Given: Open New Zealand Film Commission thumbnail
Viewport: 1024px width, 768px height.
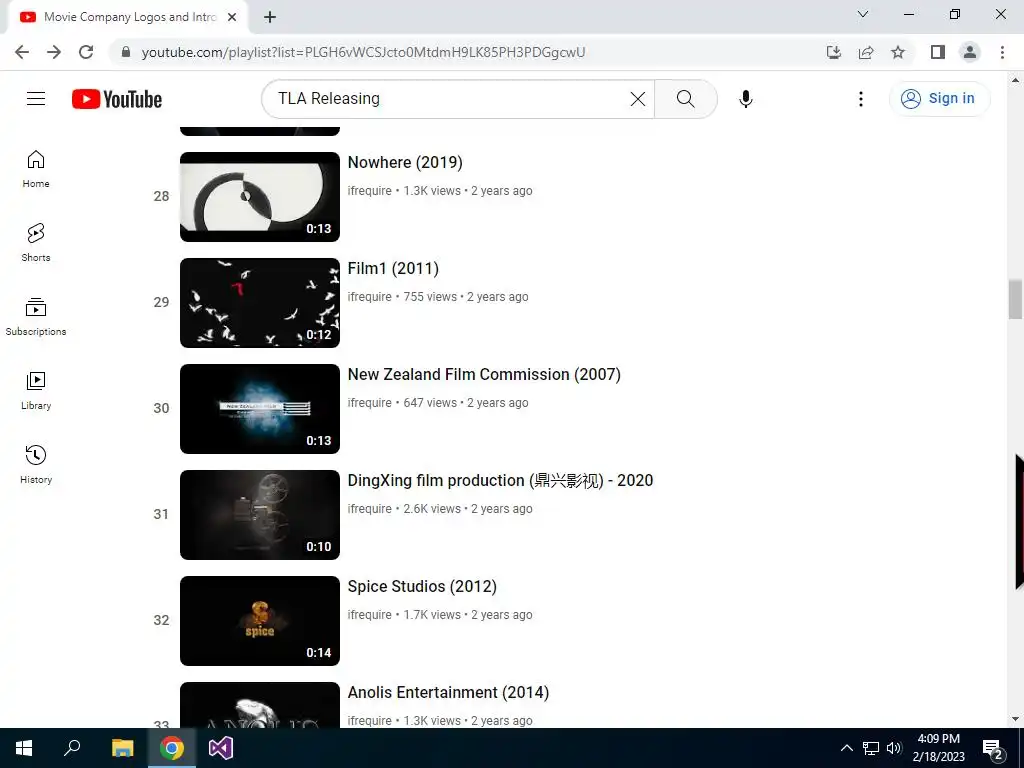Looking at the screenshot, I should (260, 409).
